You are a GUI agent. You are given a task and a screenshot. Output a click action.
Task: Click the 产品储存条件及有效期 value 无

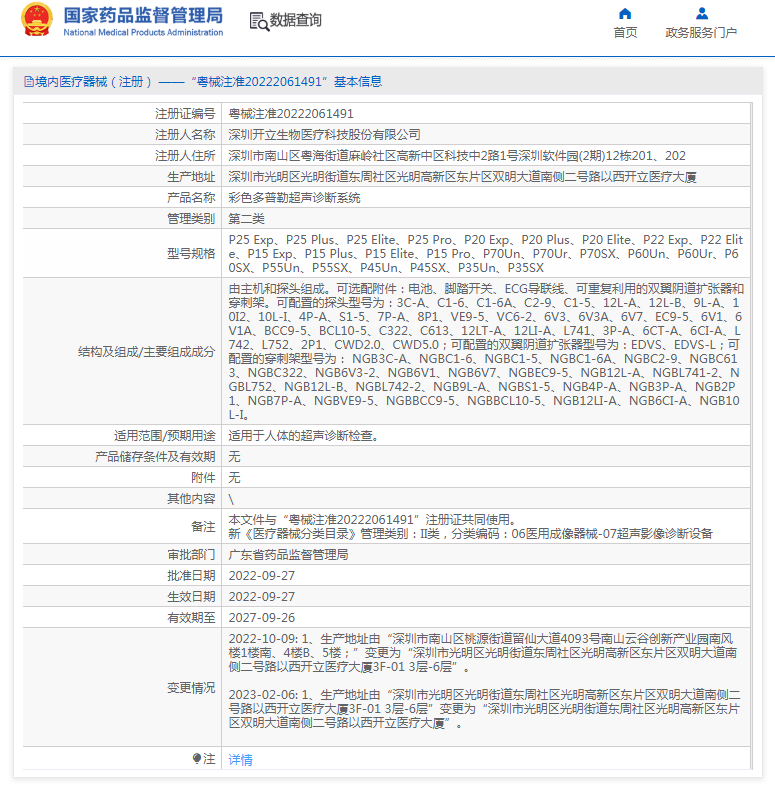[x=234, y=457]
